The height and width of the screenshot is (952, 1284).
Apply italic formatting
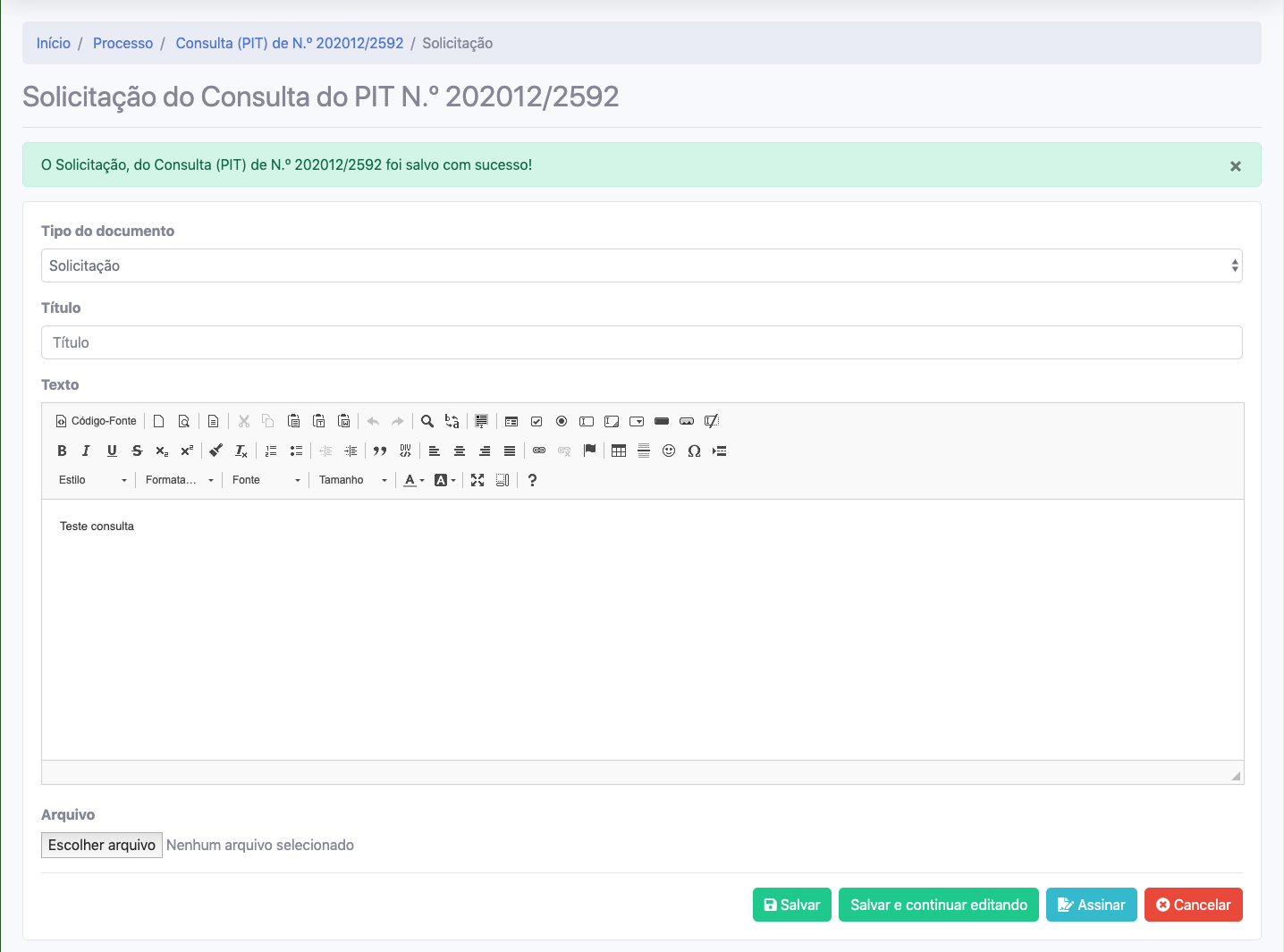coord(87,451)
